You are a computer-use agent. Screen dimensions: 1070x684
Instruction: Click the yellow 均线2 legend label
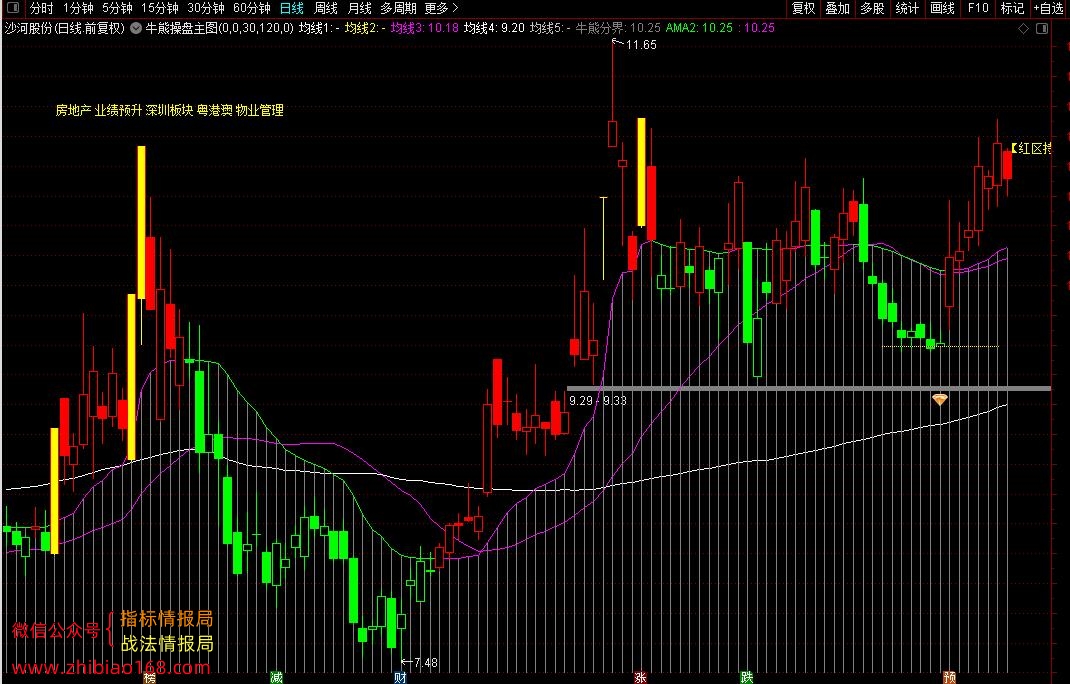click(365, 28)
